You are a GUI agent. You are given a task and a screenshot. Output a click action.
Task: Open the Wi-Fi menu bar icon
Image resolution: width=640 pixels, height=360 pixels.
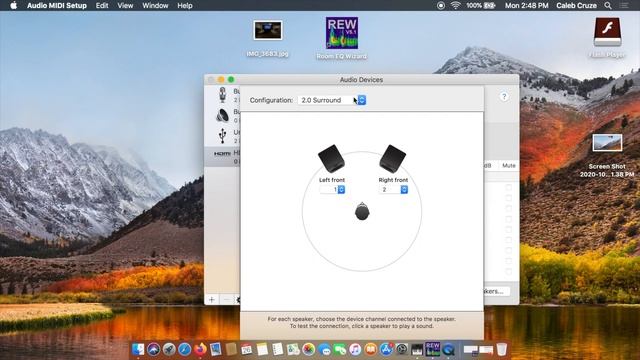[456, 6]
